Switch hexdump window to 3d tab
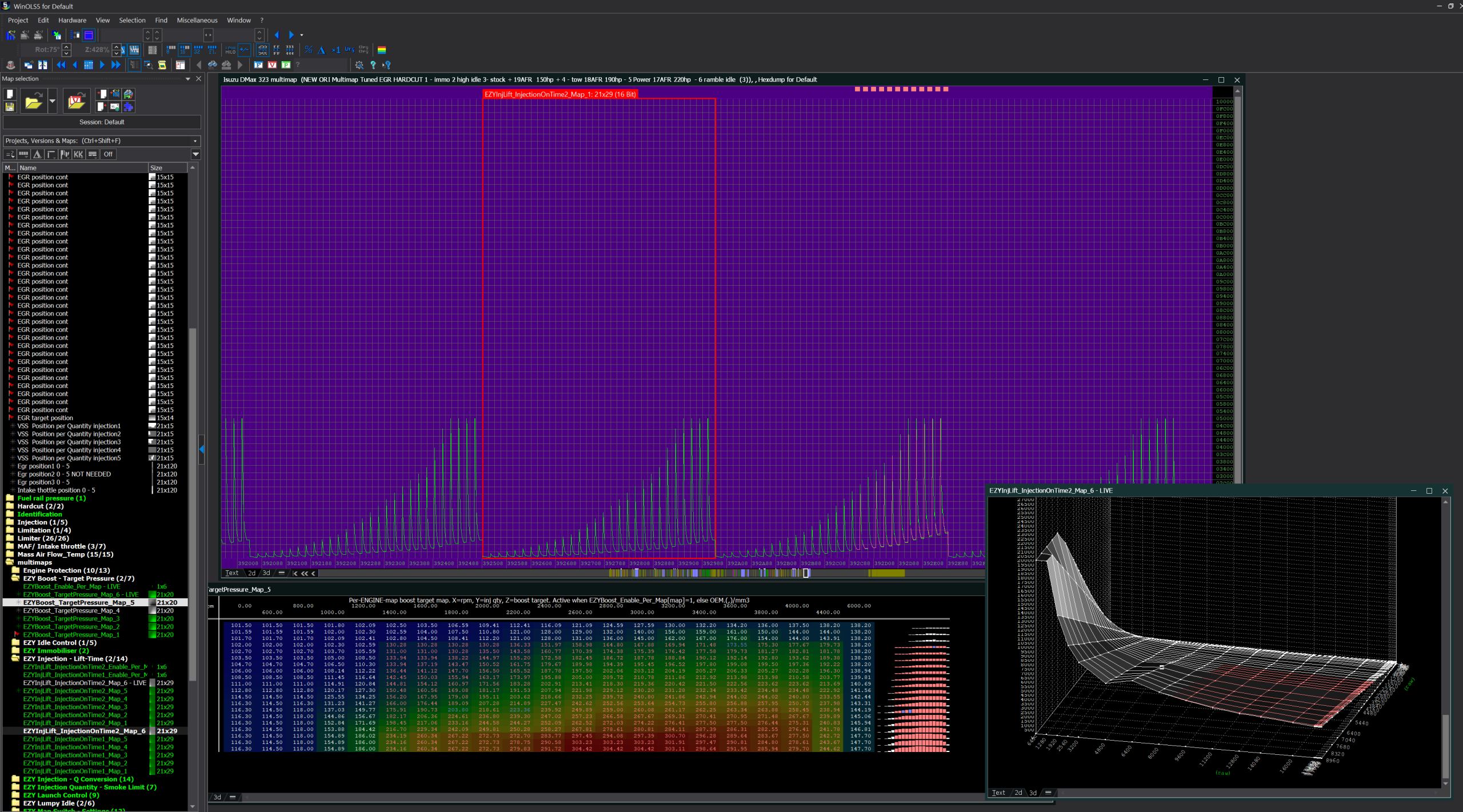The height and width of the screenshot is (812, 1463). [266, 573]
